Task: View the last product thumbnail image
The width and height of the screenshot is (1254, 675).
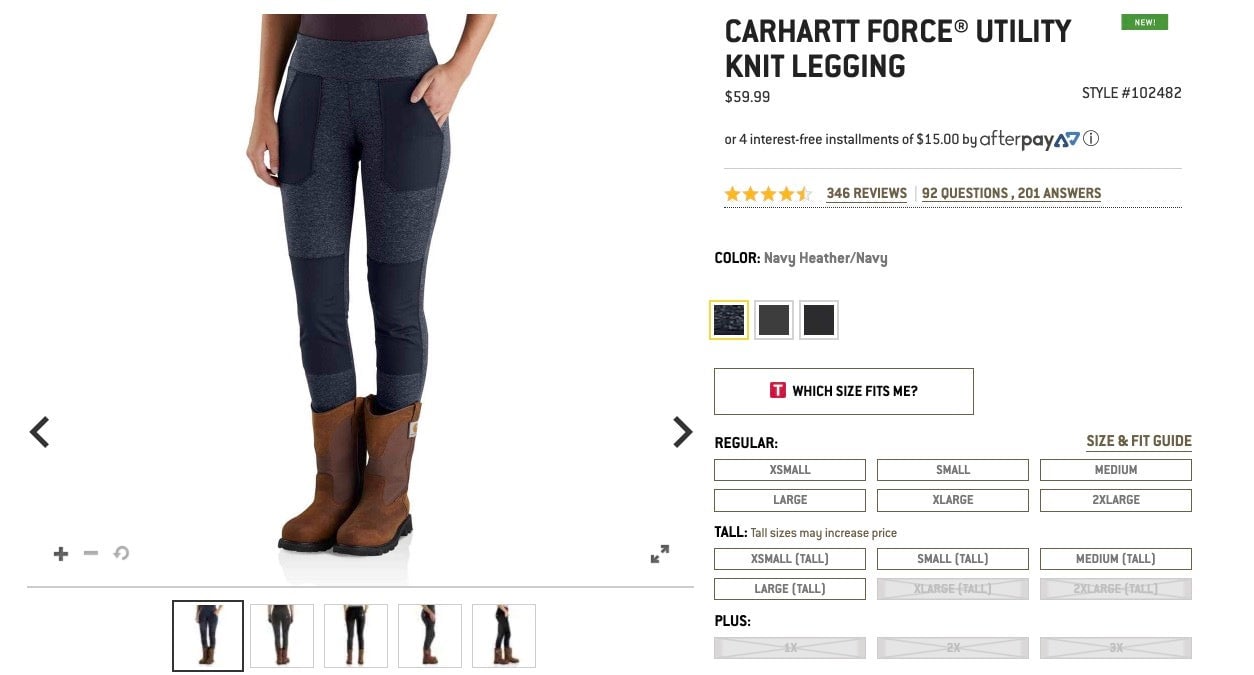Action: pos(504,635)
